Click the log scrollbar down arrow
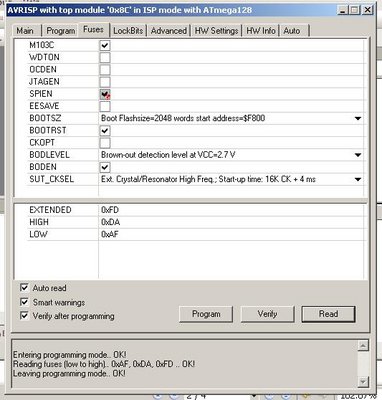Screen dimensions: 382x400 (363, 381)
